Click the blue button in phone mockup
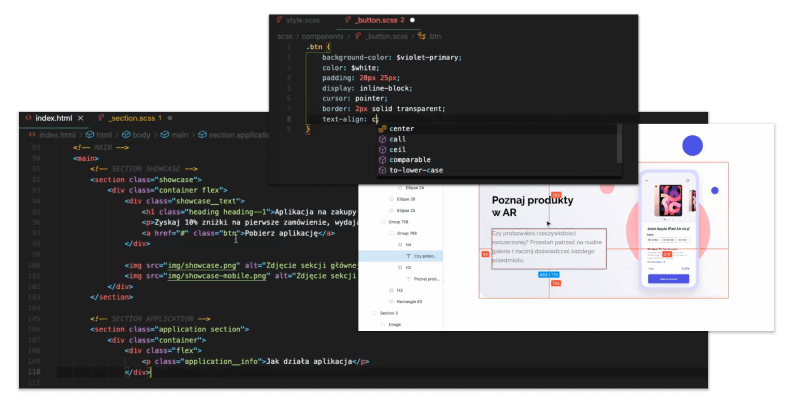The height and width of the screenshot is (406, 788). coord(668,279)
